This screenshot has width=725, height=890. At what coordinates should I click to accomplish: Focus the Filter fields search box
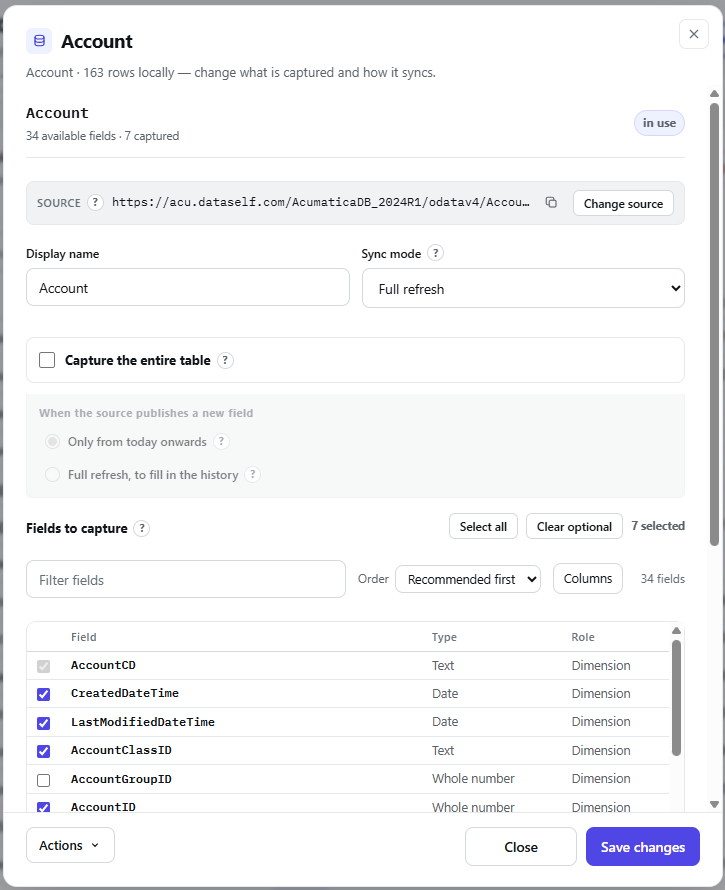(186, 579)
